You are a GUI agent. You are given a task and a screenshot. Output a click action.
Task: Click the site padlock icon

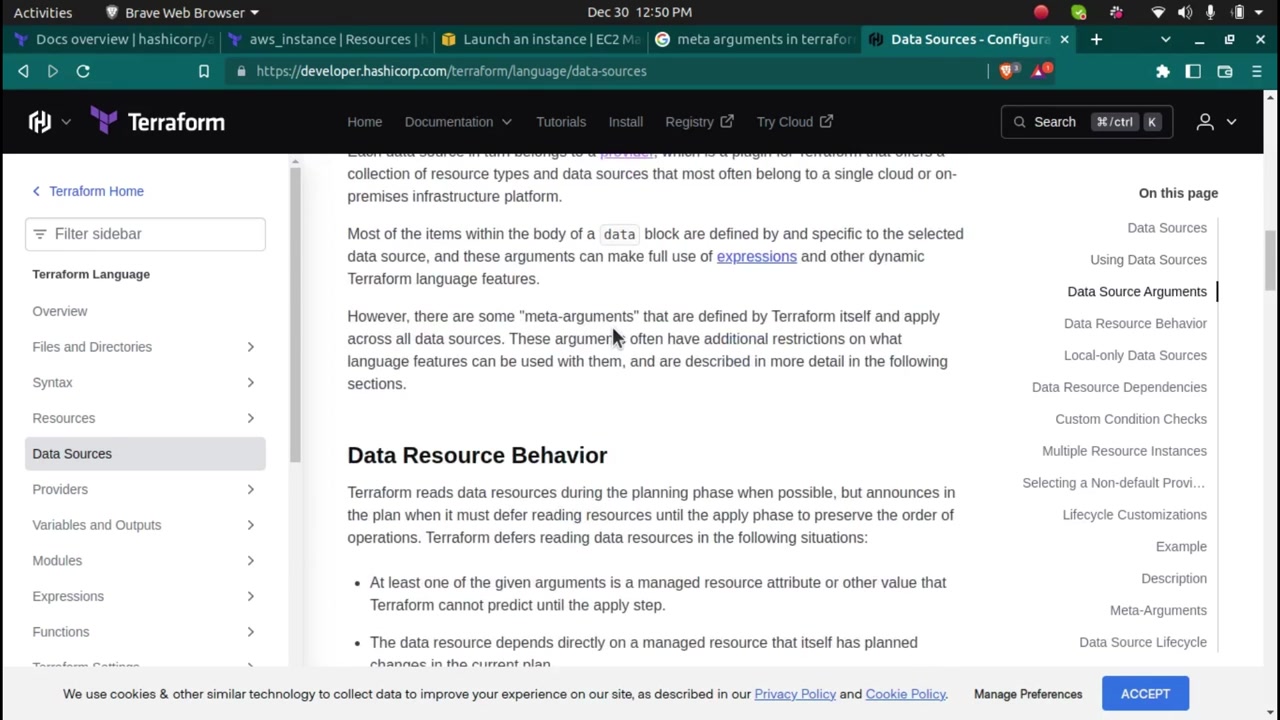tap(240, 71)
